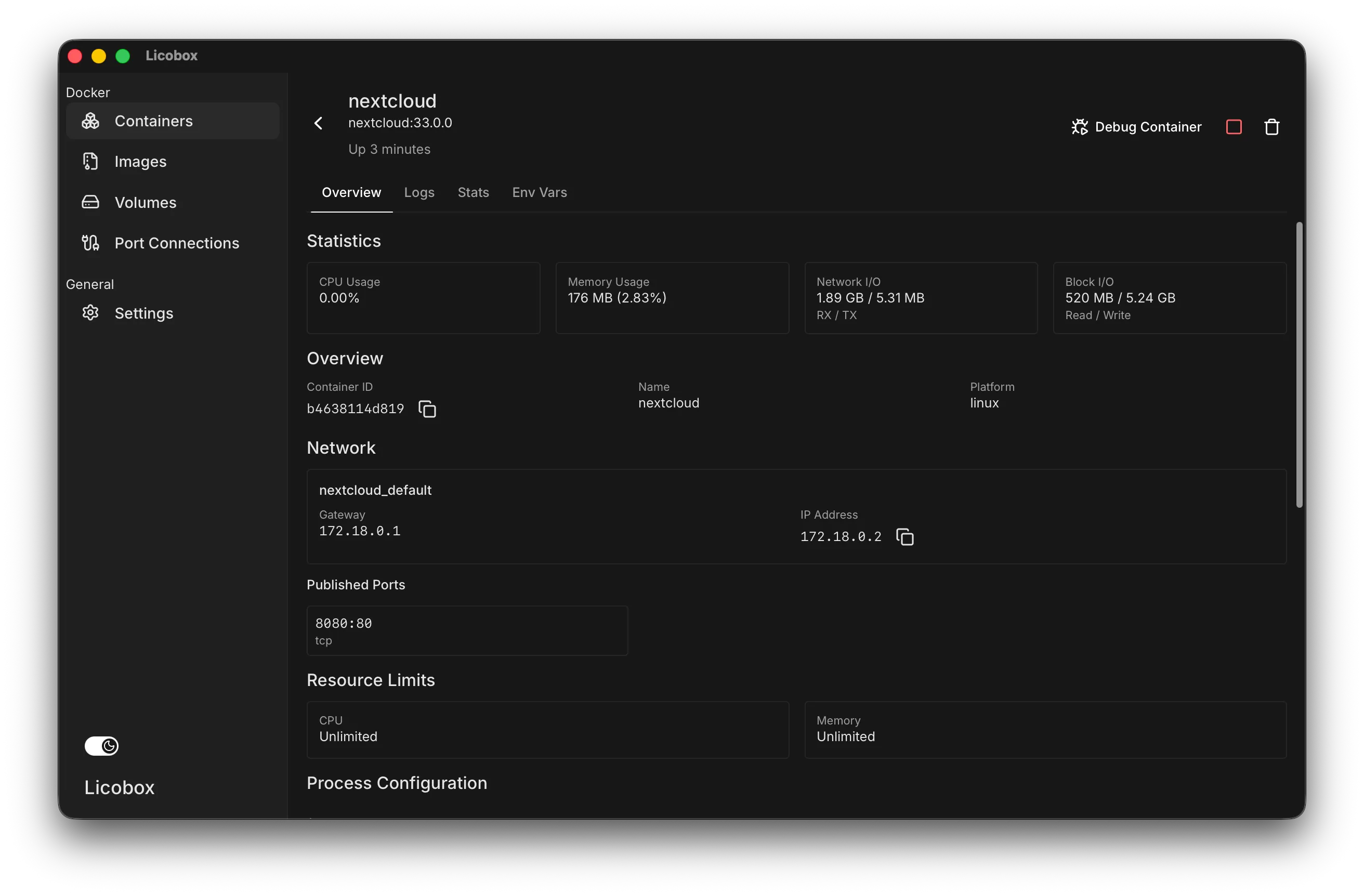The image size is (1364, 896).
Task: Click the Gateway value 172.18.0.1
Action: (359, 531)
